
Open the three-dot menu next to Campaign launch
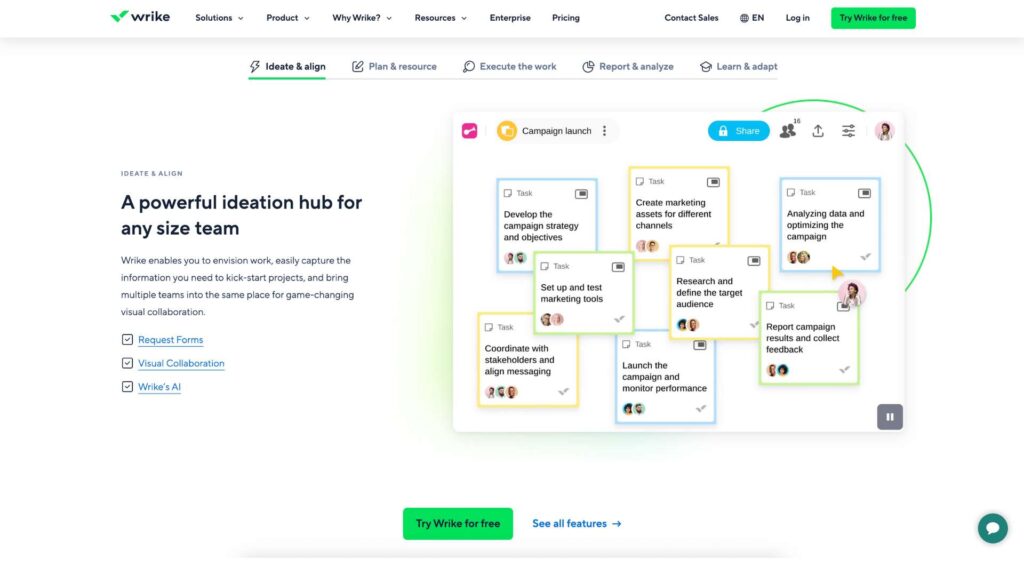tap(604, 131)
